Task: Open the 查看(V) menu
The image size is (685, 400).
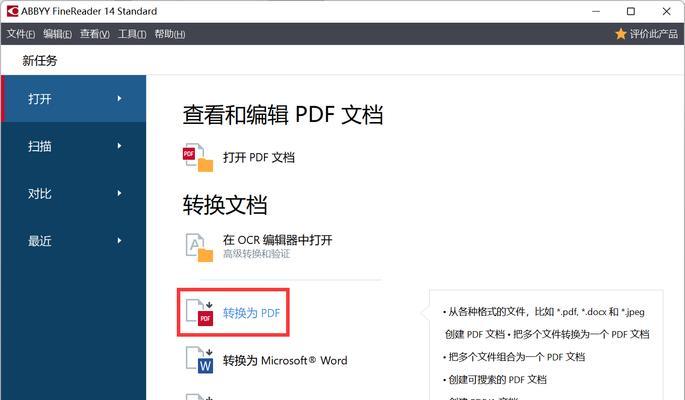Action: click(95, 34)
